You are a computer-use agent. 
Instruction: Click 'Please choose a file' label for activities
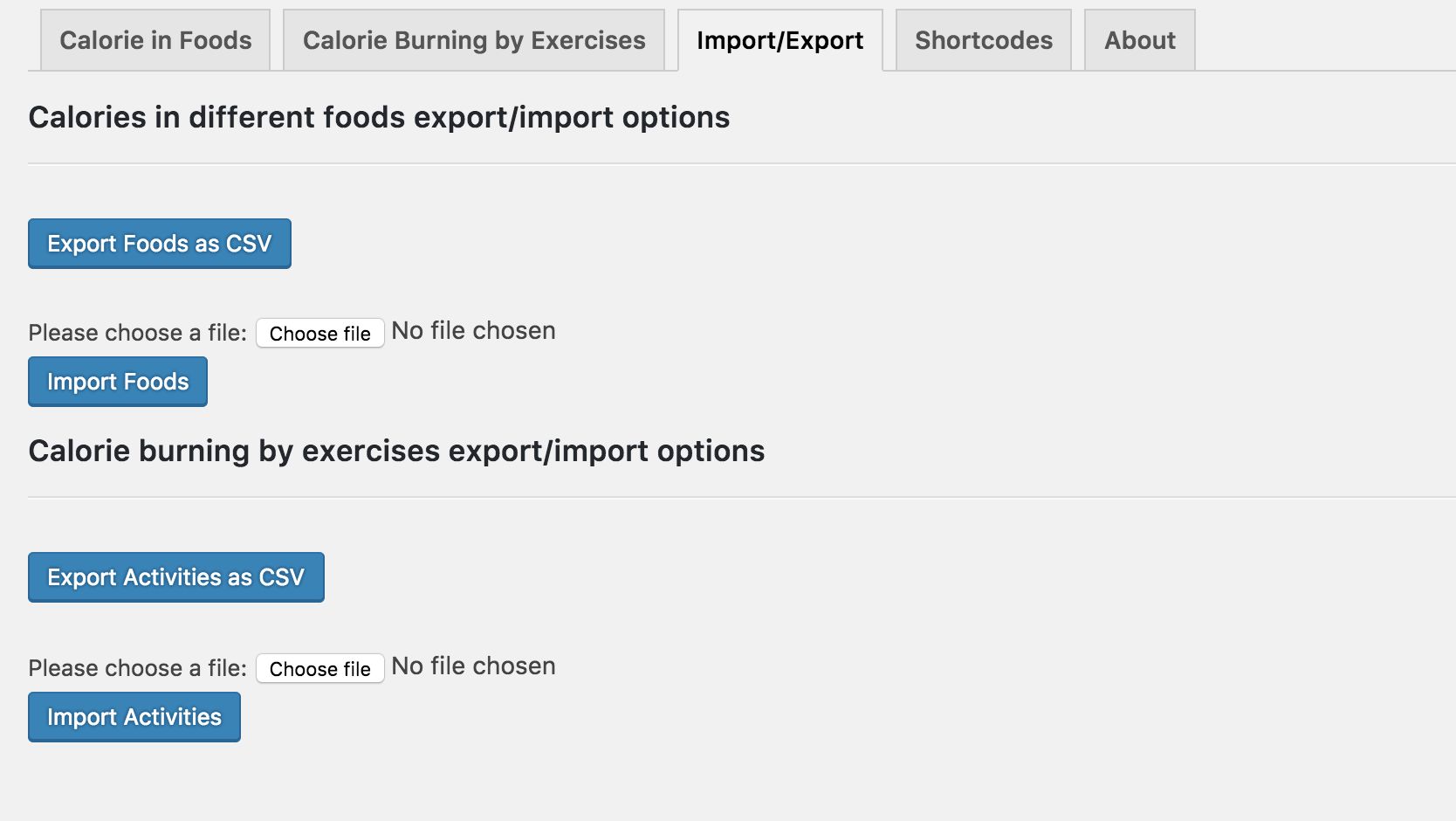[x=137, y=668]
